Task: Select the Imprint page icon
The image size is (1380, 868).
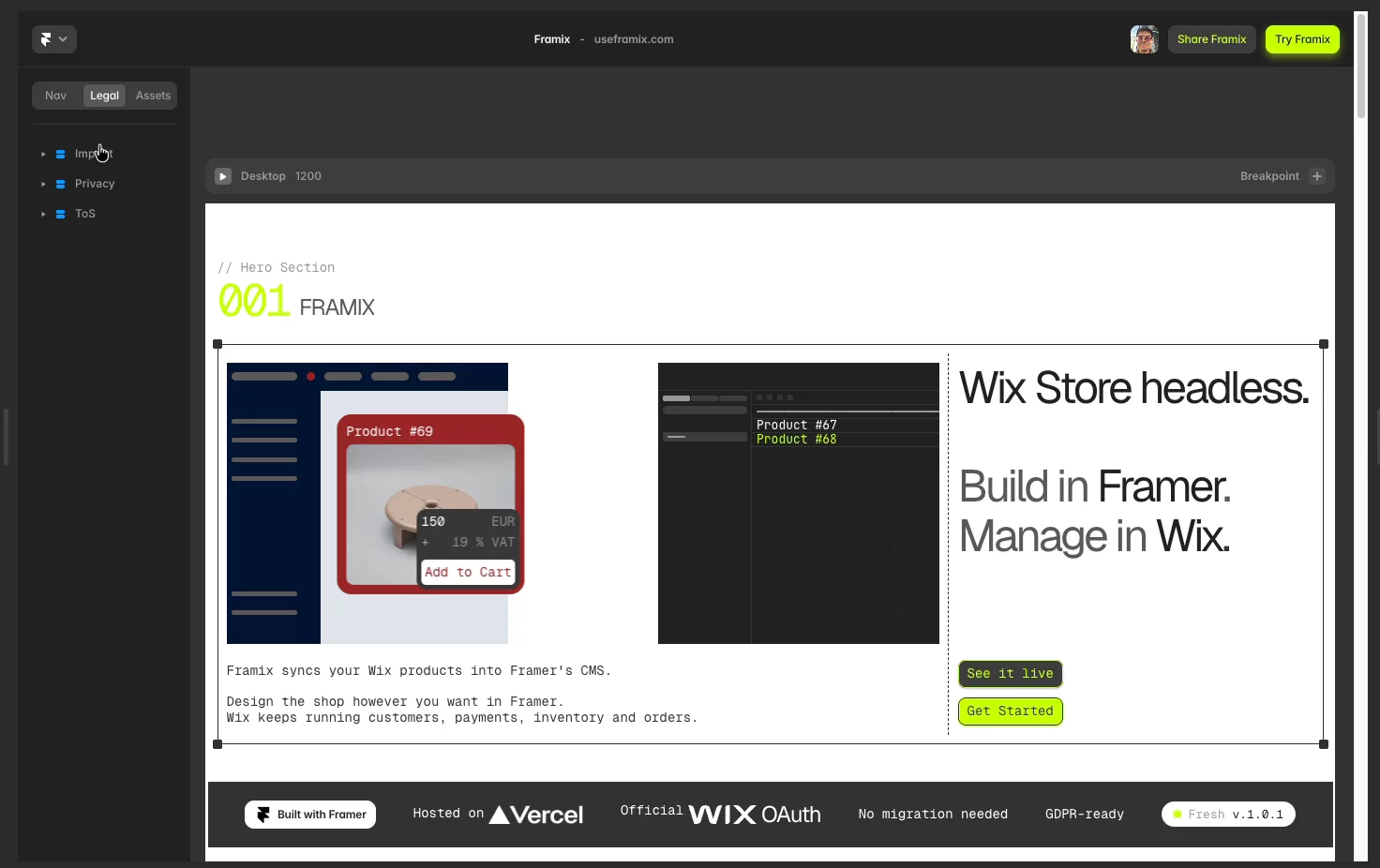Action: tap(60, 154)
